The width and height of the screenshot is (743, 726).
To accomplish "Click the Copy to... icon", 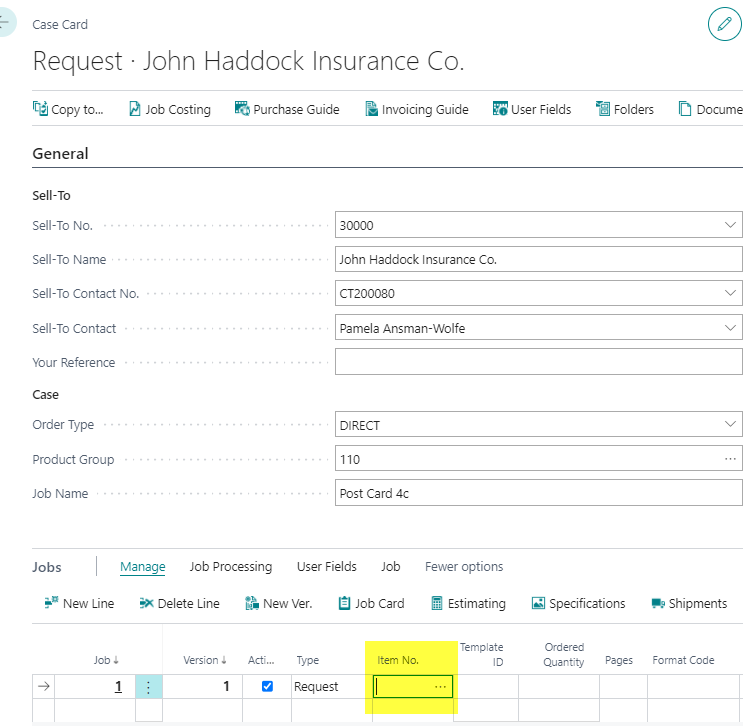I will (40, 109).
